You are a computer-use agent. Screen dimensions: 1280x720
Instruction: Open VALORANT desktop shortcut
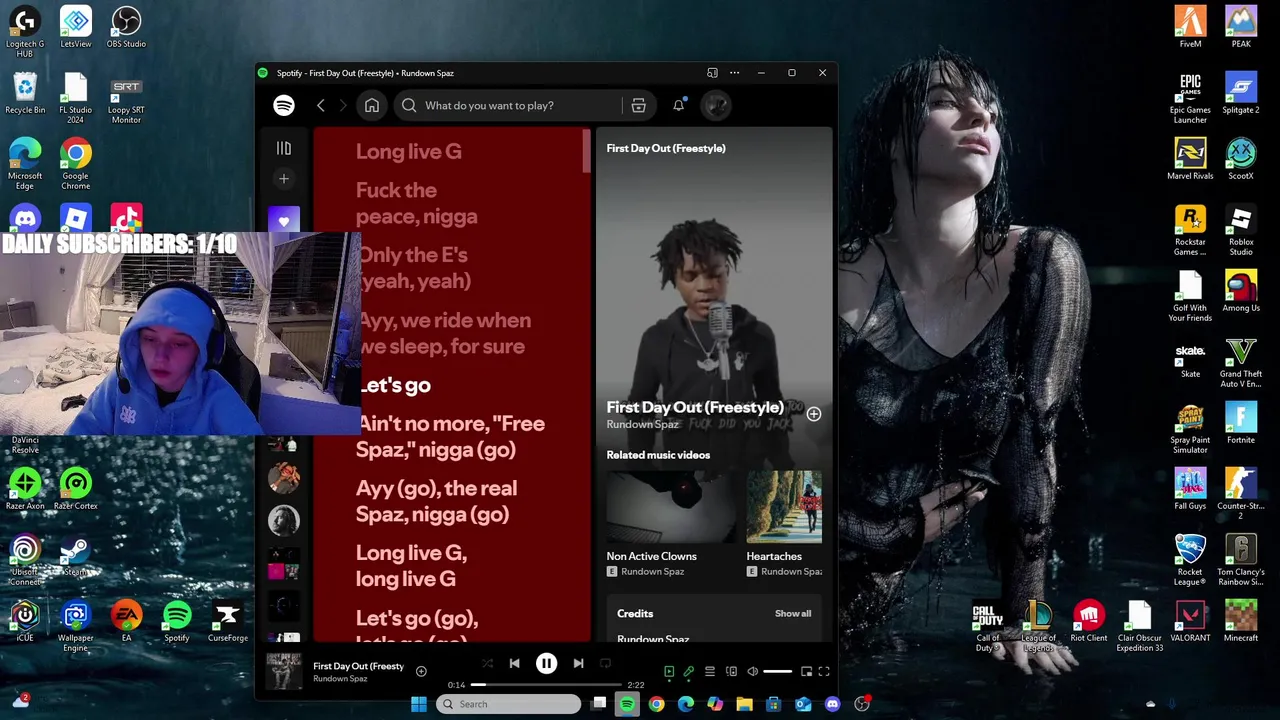tap(1190, 622)
